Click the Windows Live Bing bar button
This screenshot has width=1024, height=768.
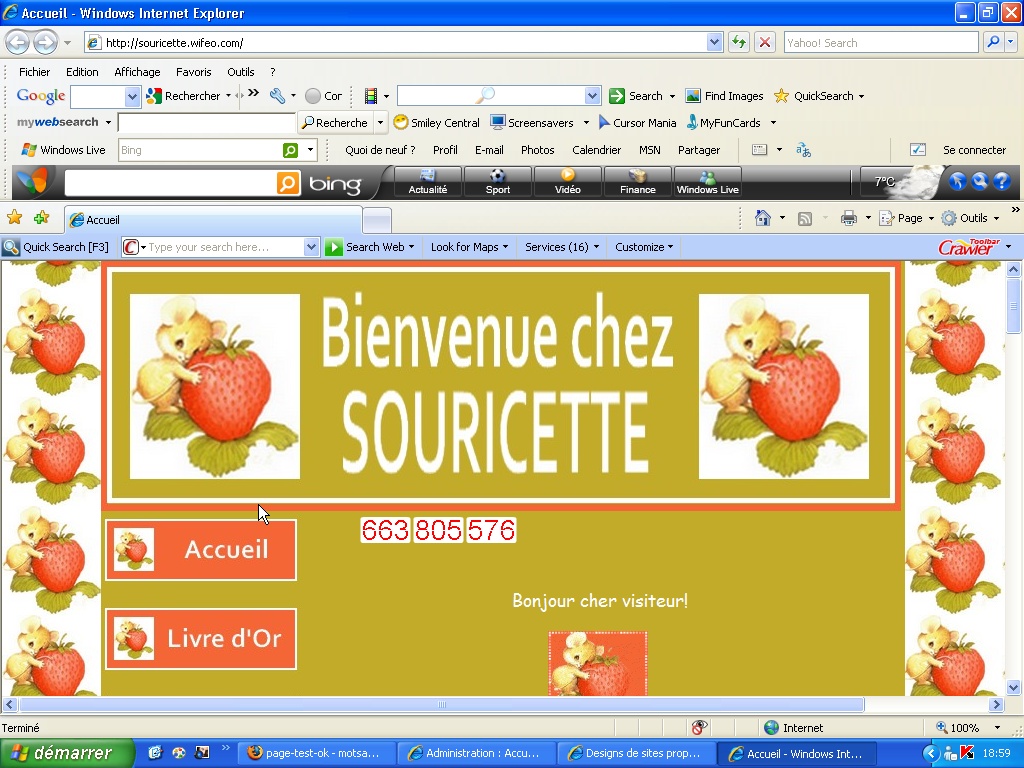[707, 182]
